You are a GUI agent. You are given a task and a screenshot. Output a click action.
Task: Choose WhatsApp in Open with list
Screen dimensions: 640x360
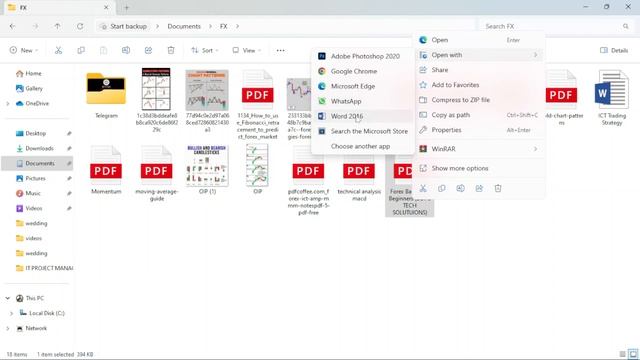[x=362, y=101]
